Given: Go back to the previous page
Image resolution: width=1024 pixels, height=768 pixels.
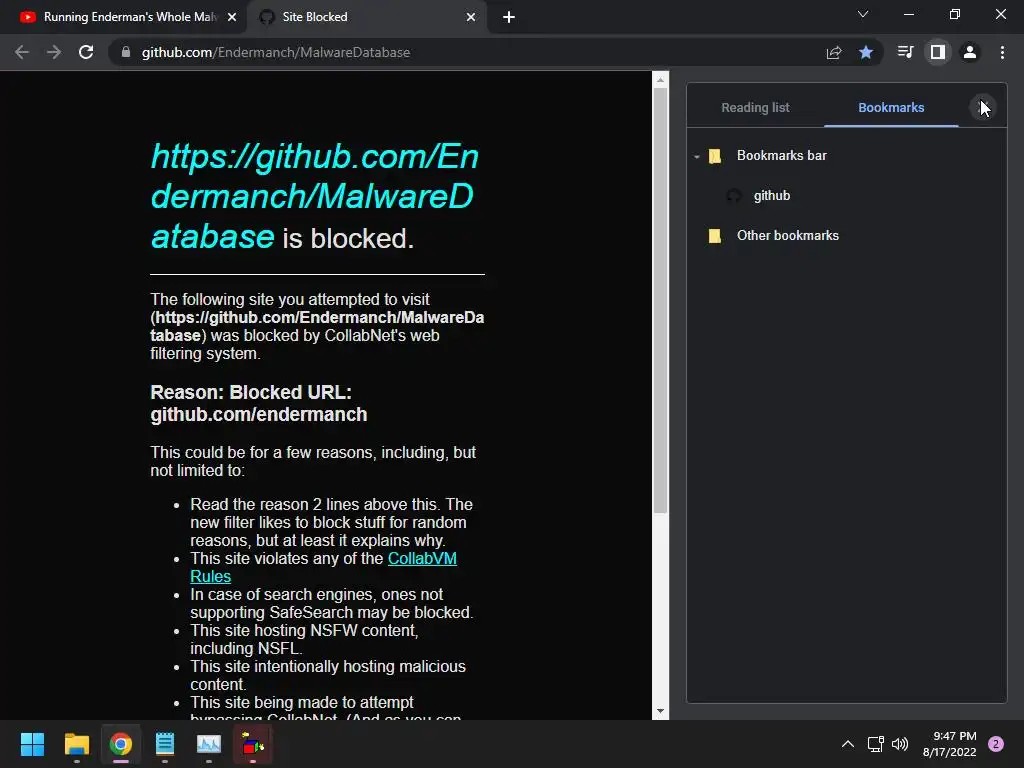Looking at the screenshot, I should point(22,52).
